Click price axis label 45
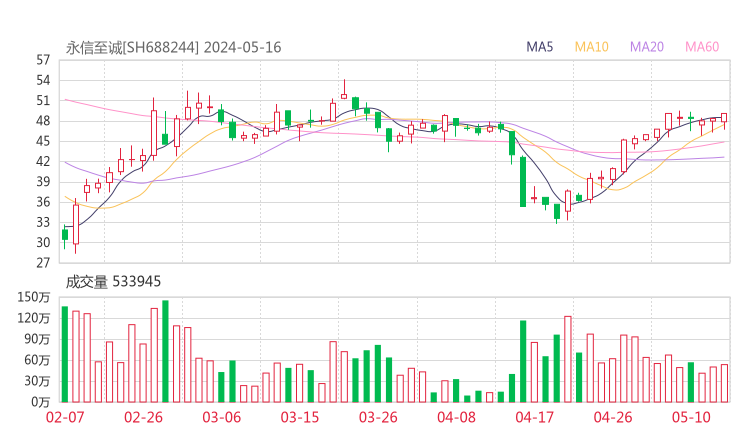This screenshot has height=440, width=740. click(x=43, y=141)
